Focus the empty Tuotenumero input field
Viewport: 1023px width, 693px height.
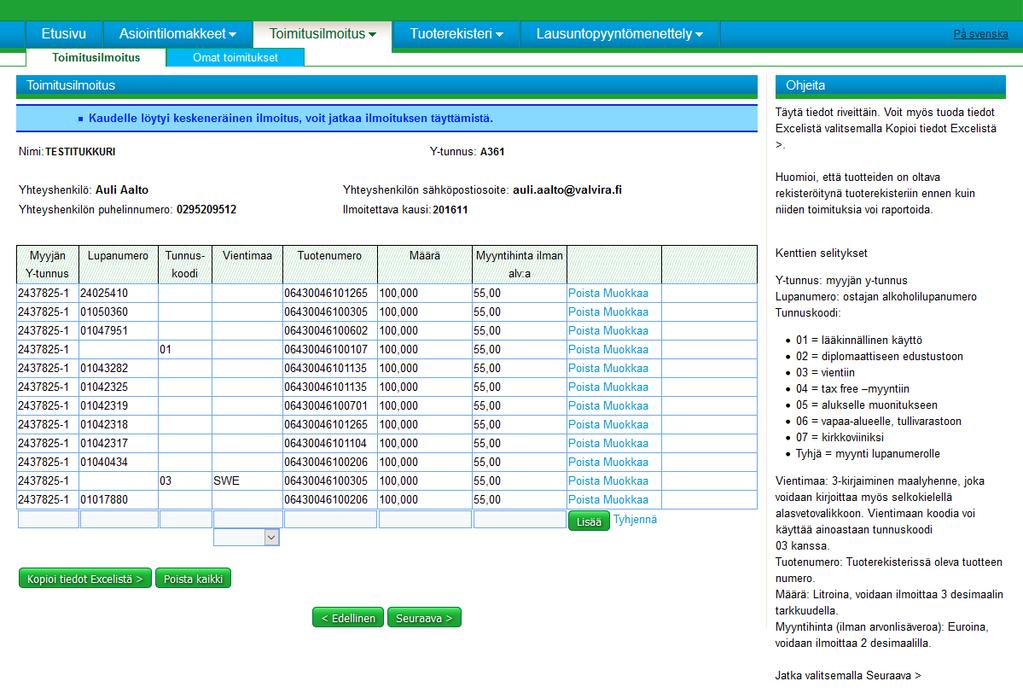tap(331, 519)
